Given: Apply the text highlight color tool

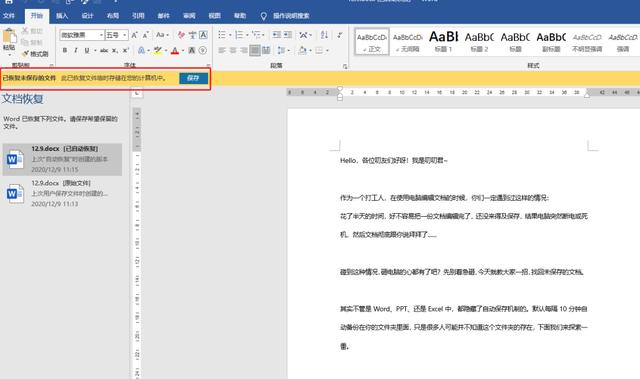Looking at the screenshot, I should coord(158,51).
